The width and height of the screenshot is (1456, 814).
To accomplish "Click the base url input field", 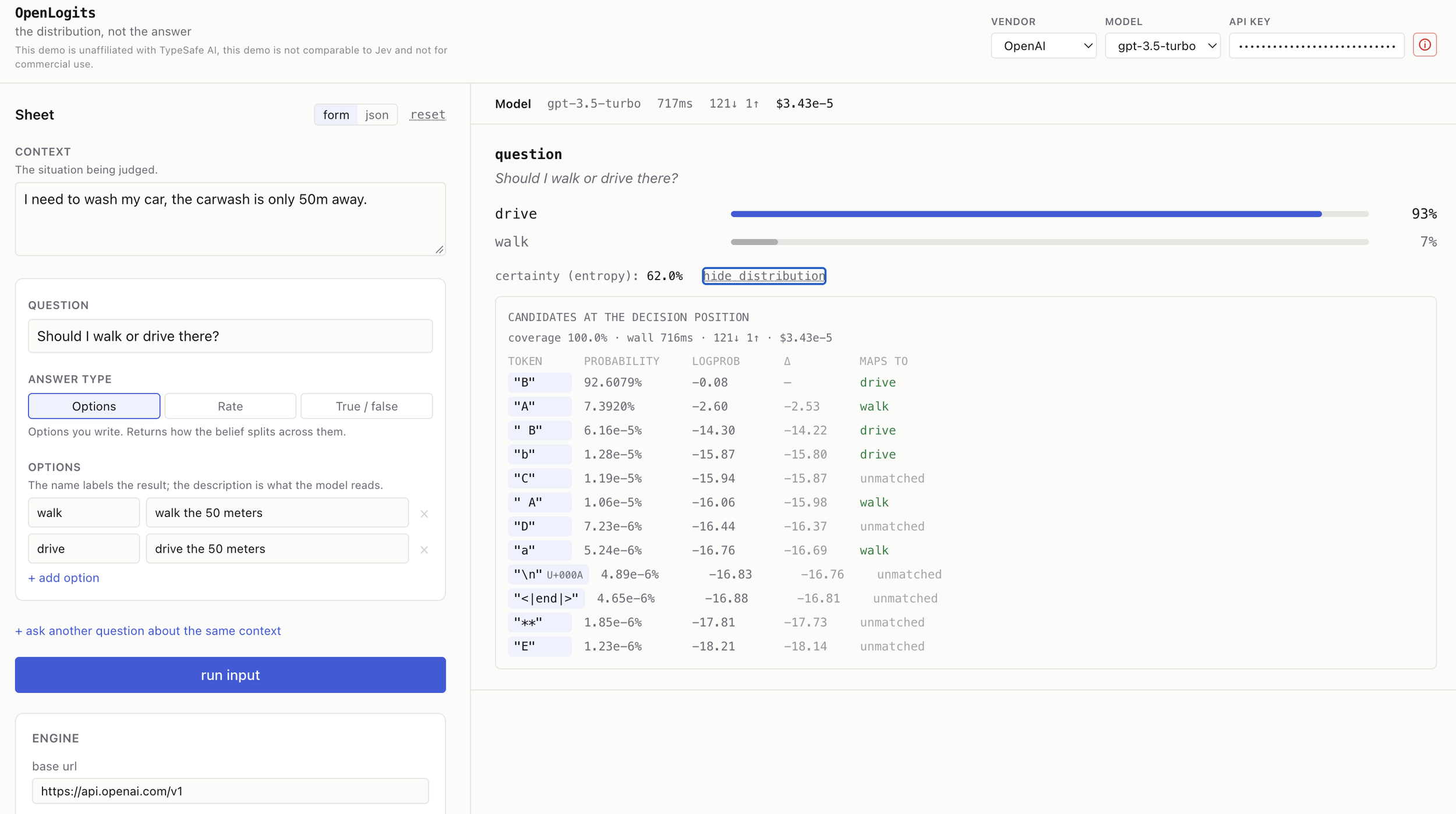I will tap(230, 791).
